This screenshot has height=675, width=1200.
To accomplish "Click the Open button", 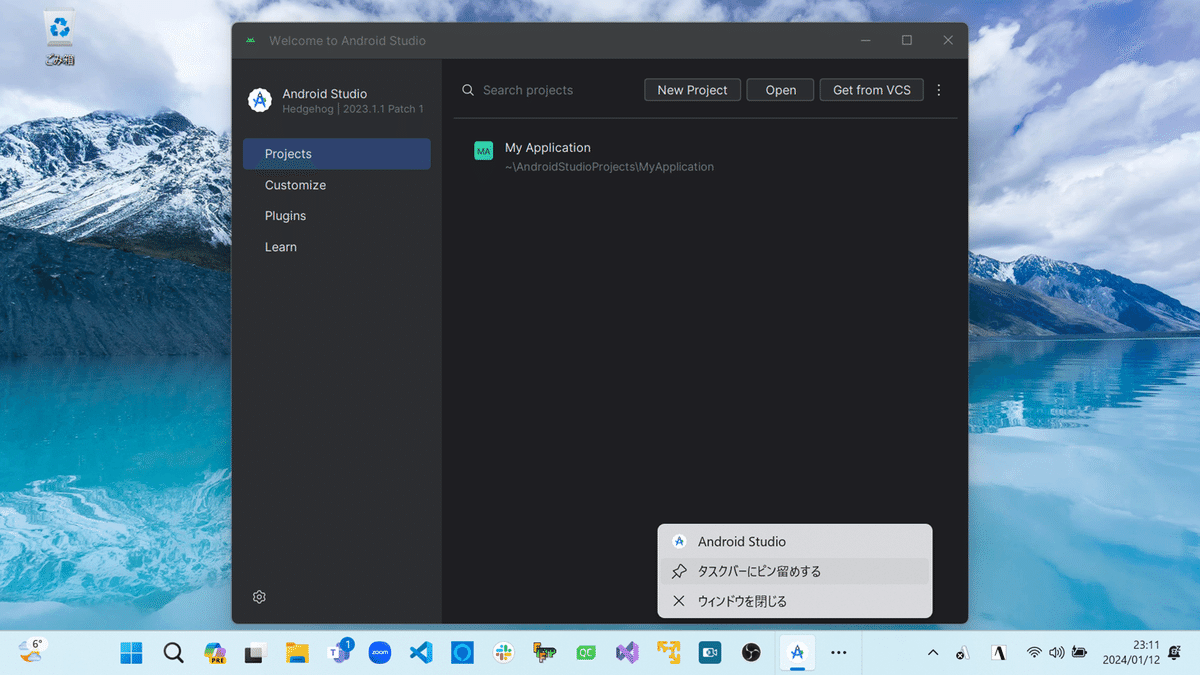I will pos(781,90).
